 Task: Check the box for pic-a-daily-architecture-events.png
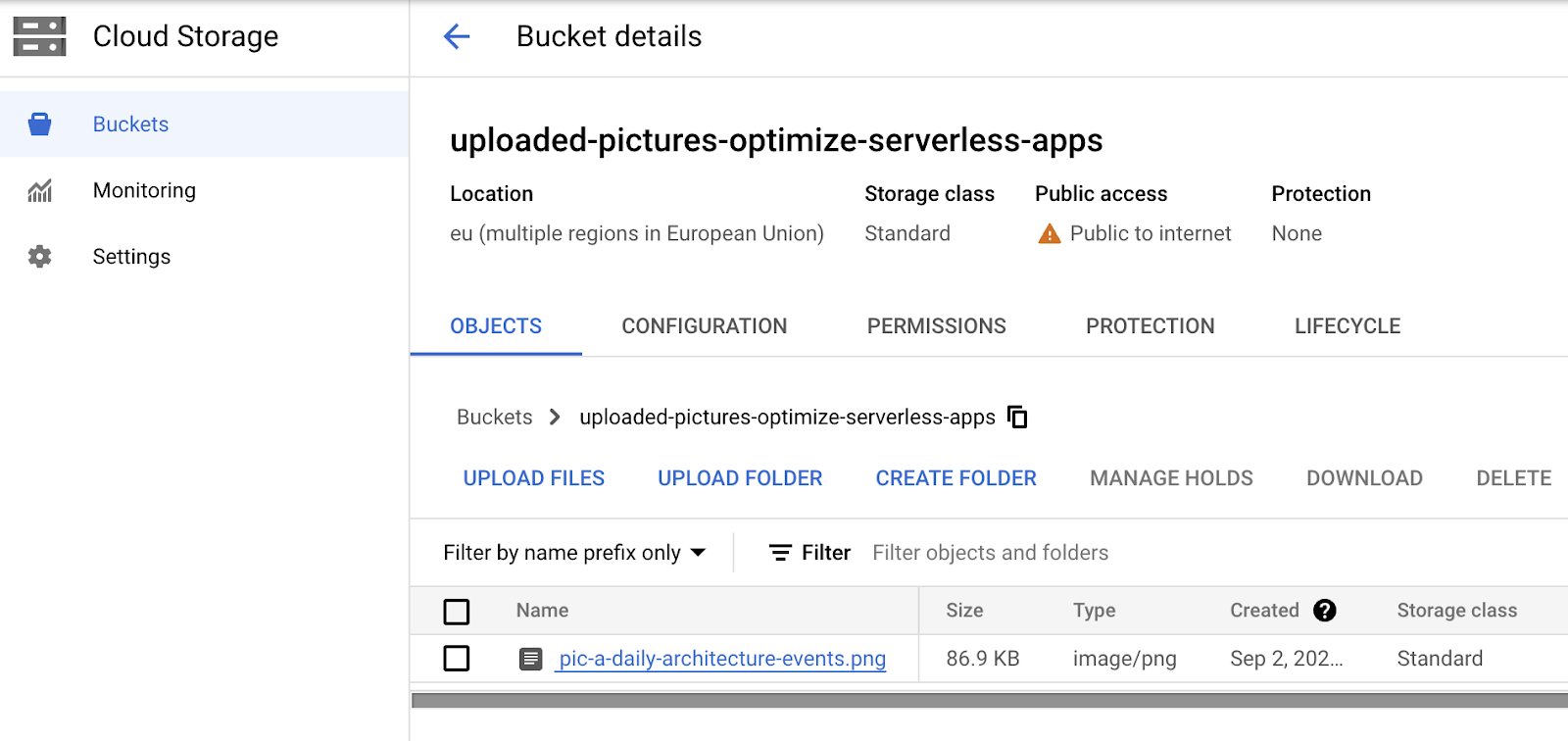[457, 659]
